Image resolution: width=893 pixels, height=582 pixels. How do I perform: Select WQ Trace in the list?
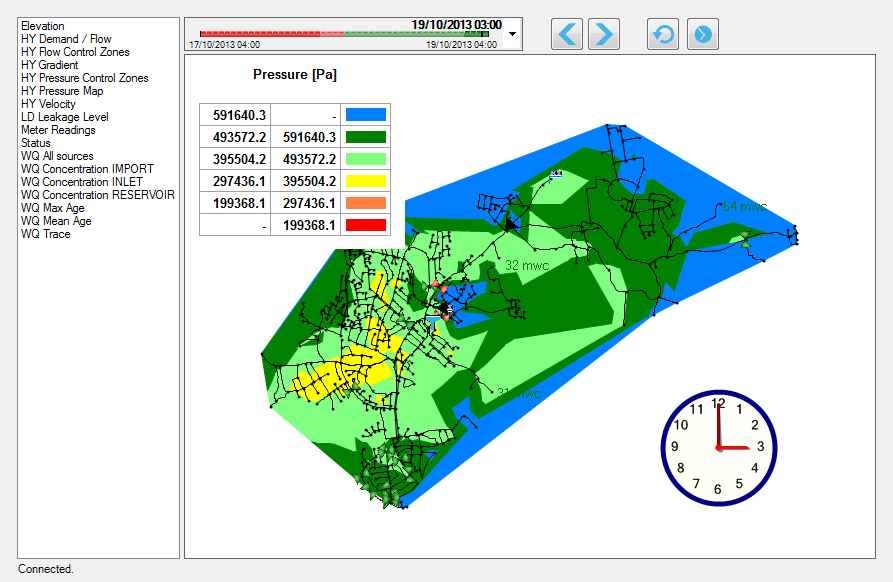click(46, 234)
